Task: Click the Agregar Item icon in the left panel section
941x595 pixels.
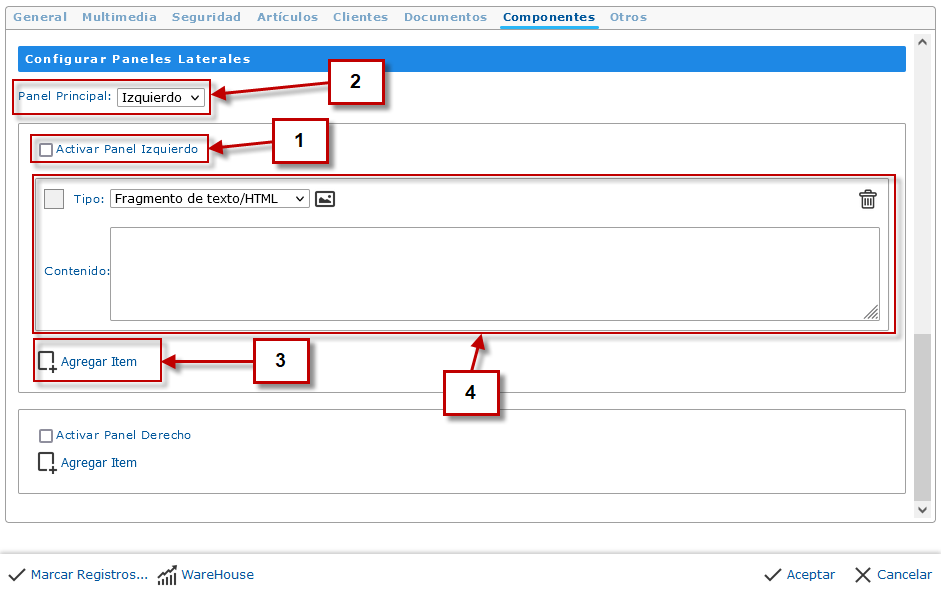Action: tap(47, 362)
